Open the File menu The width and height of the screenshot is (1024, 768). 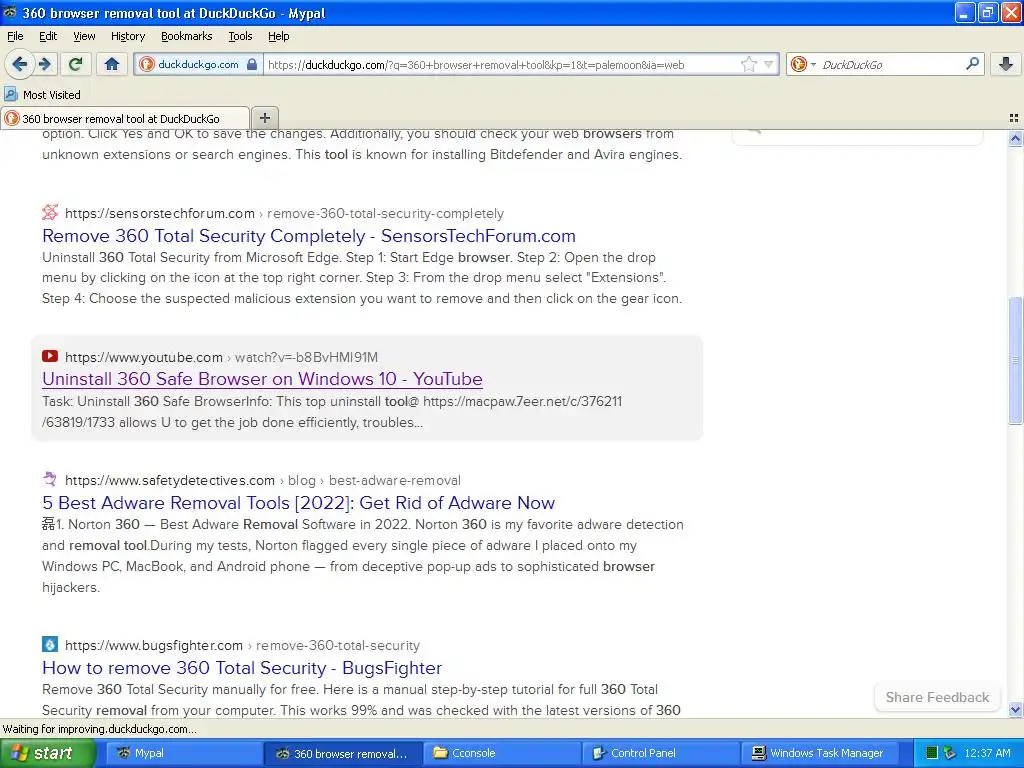[15, 36]
